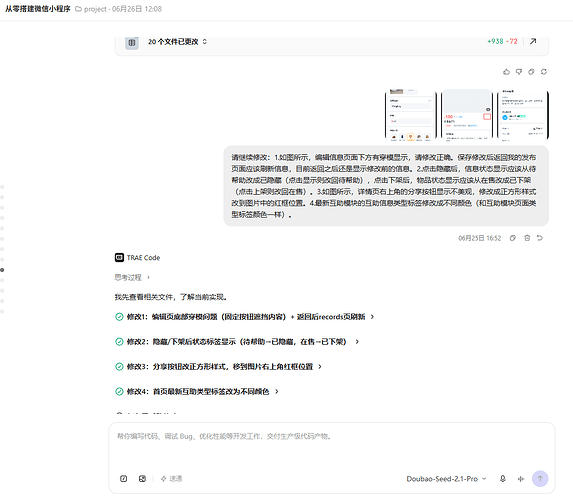Screen dimensions: 573x500
Task: Click the 06月25日 16:52 timestamp
Action: pos(479,238)
